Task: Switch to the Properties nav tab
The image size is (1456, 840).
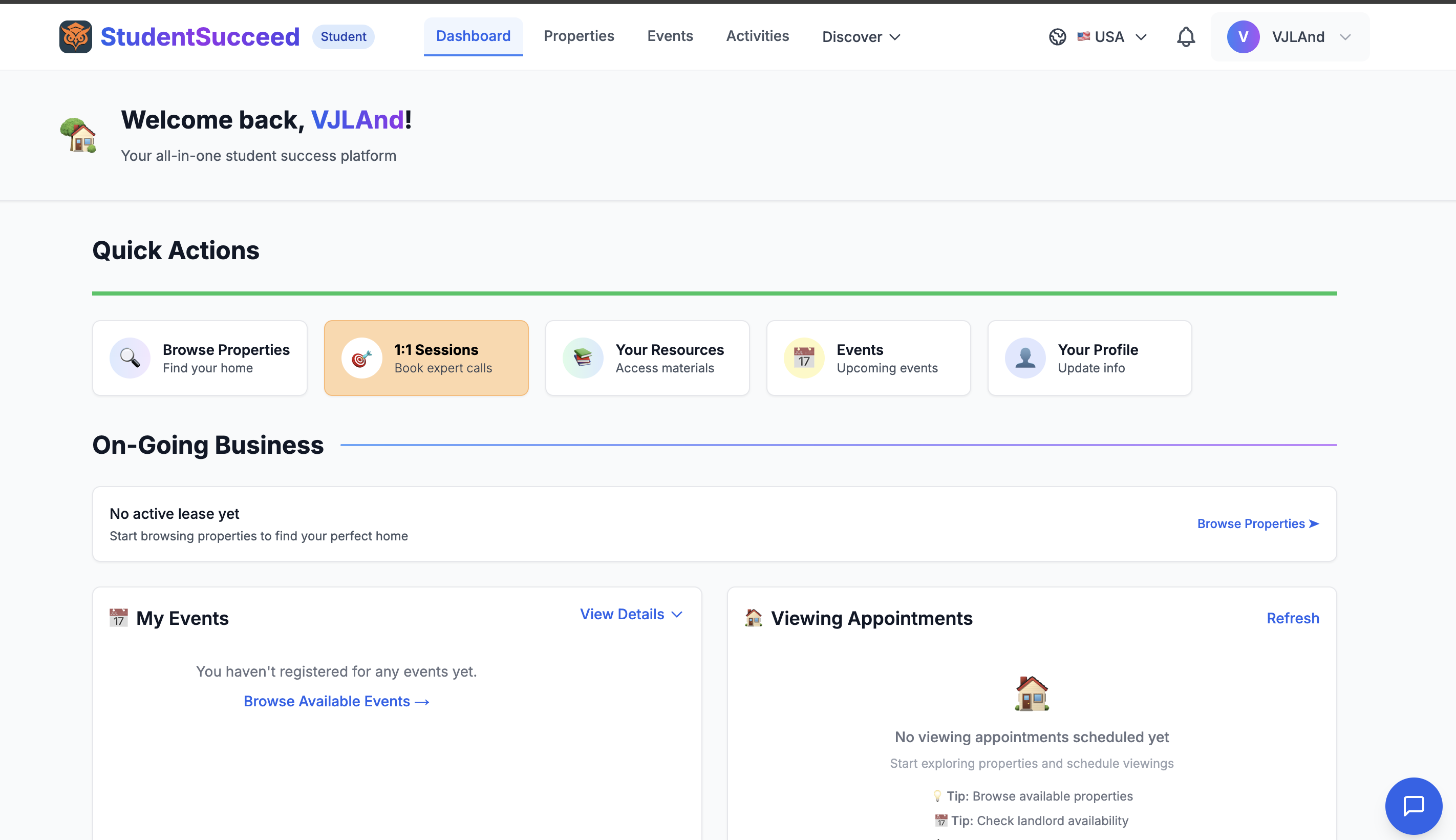Action: coord(579,36)
